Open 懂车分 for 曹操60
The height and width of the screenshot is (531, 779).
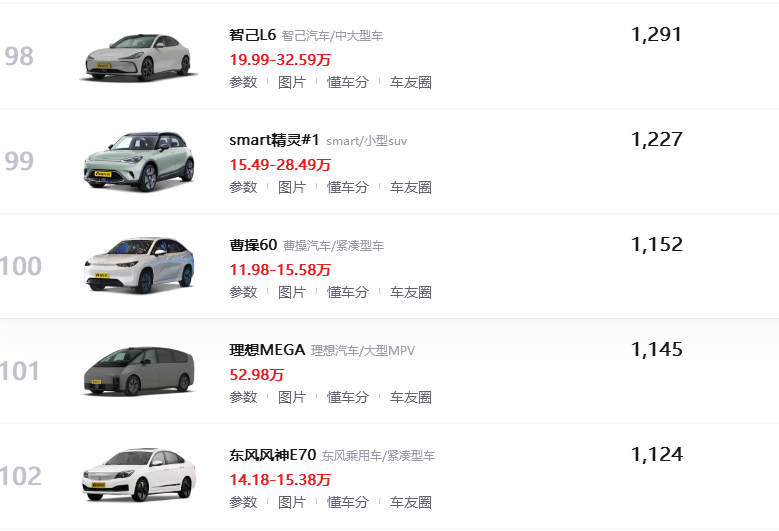348,292
